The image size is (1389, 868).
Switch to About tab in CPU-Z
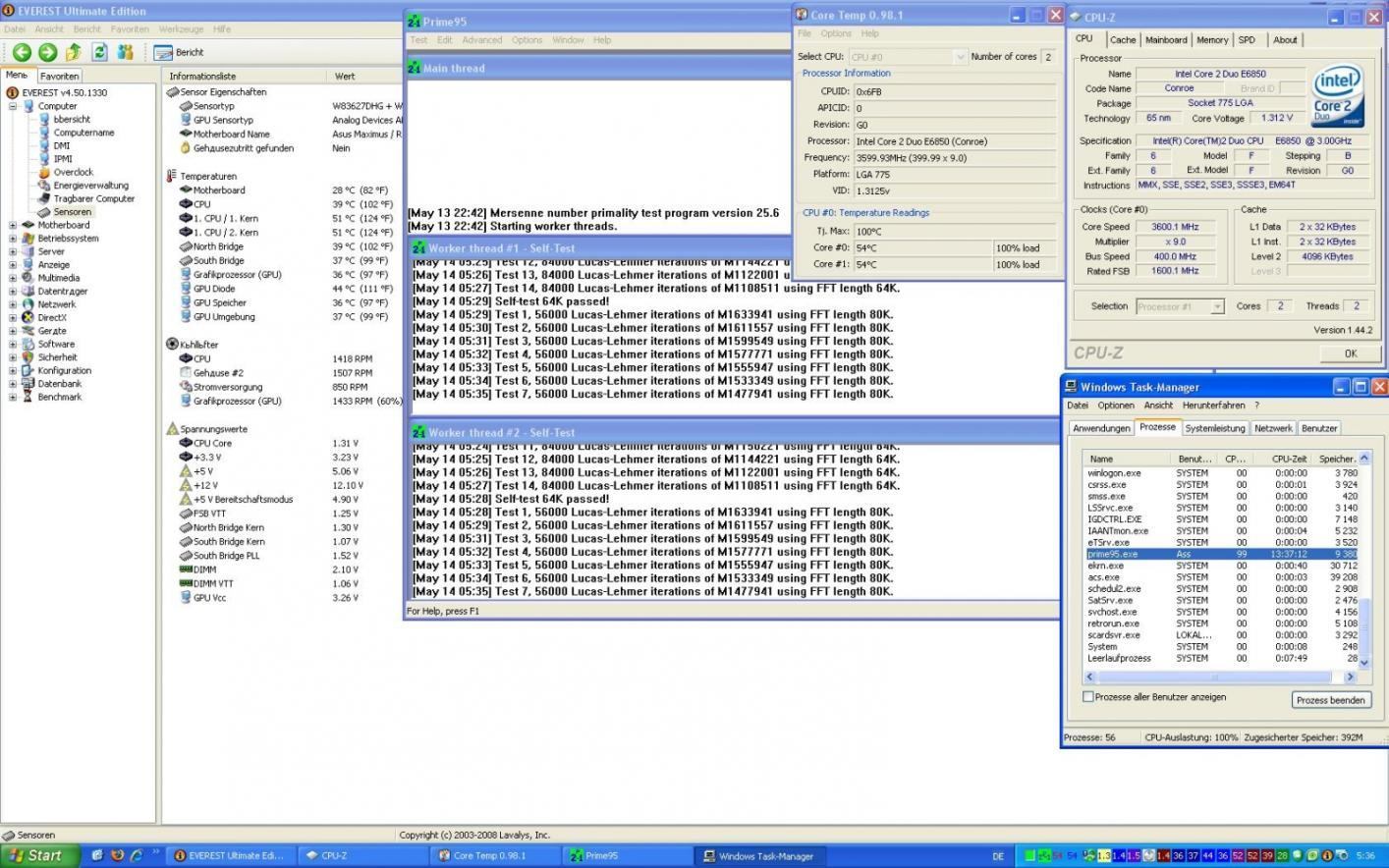1285,40
